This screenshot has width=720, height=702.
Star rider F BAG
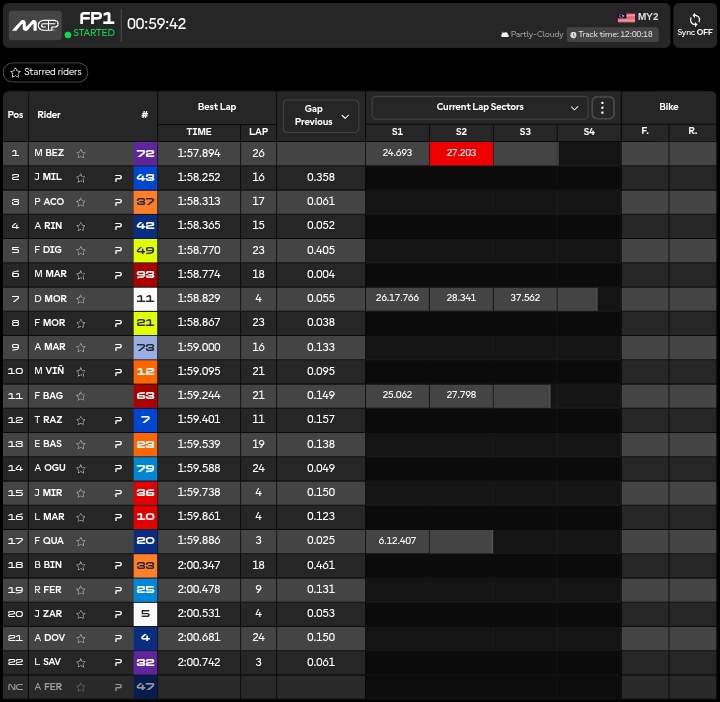click(x=81, y=396)
